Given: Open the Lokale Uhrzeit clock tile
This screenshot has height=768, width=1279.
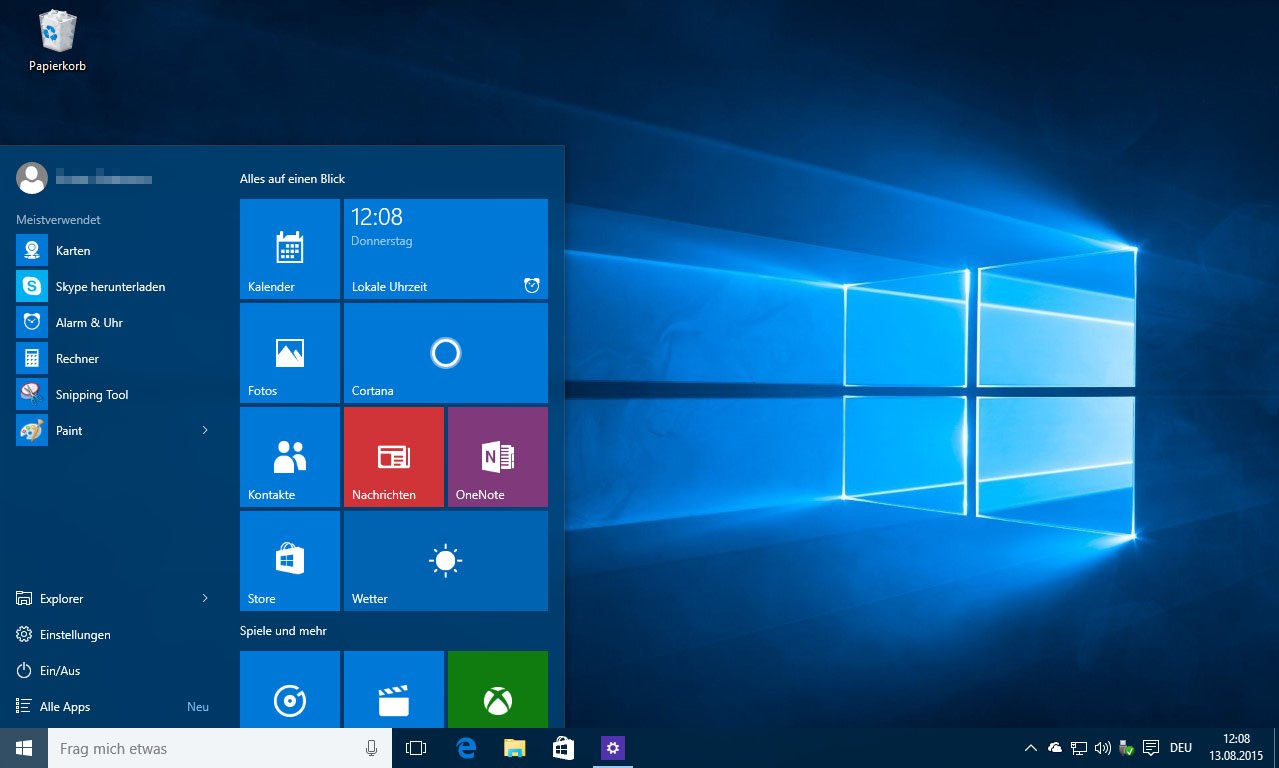Looking at the screenshot, I should click(x=446, y=249).
